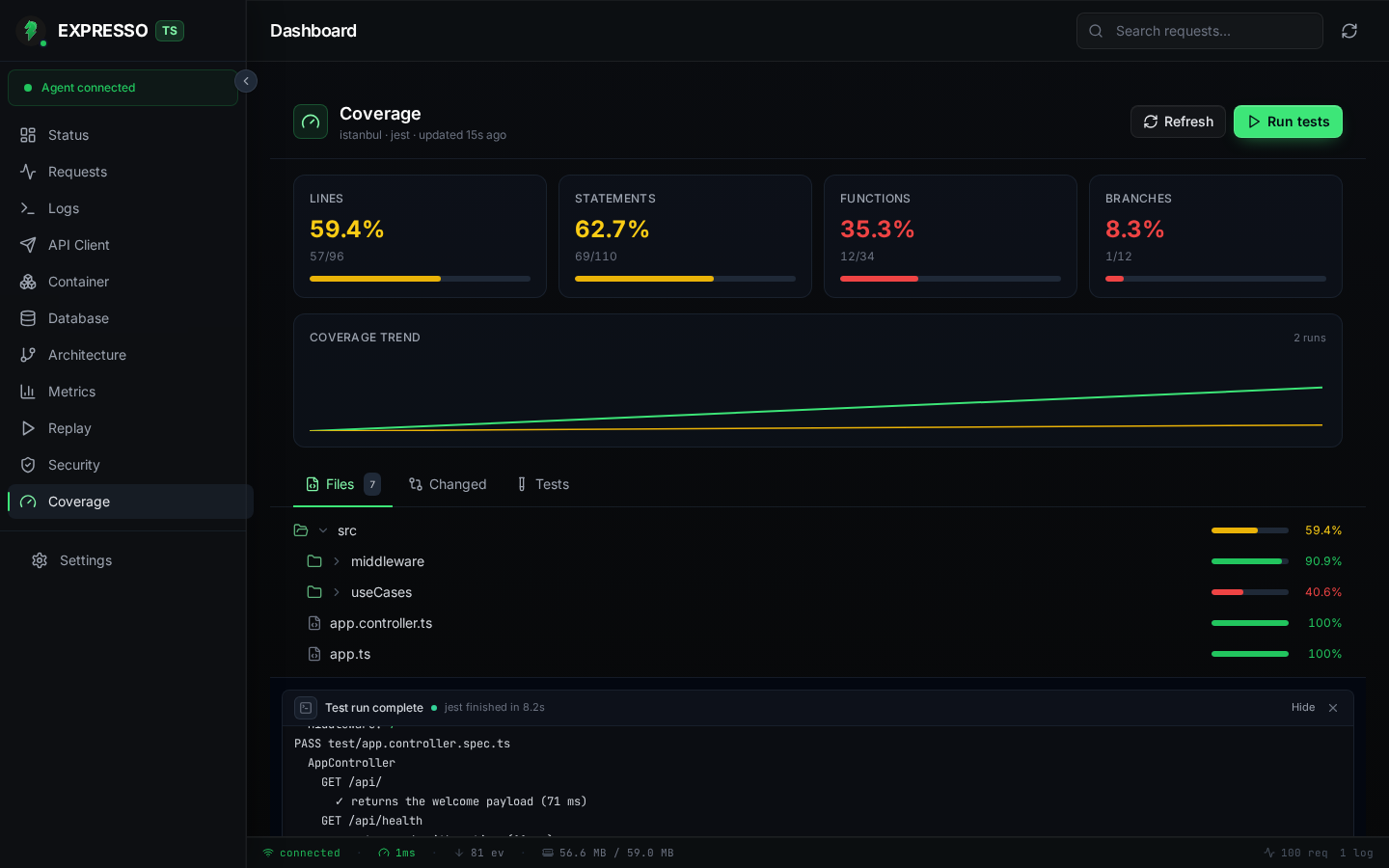Click the 81 ev status entry
Viewport: 1389px width, 868px height.
click(x=479, y=853)
